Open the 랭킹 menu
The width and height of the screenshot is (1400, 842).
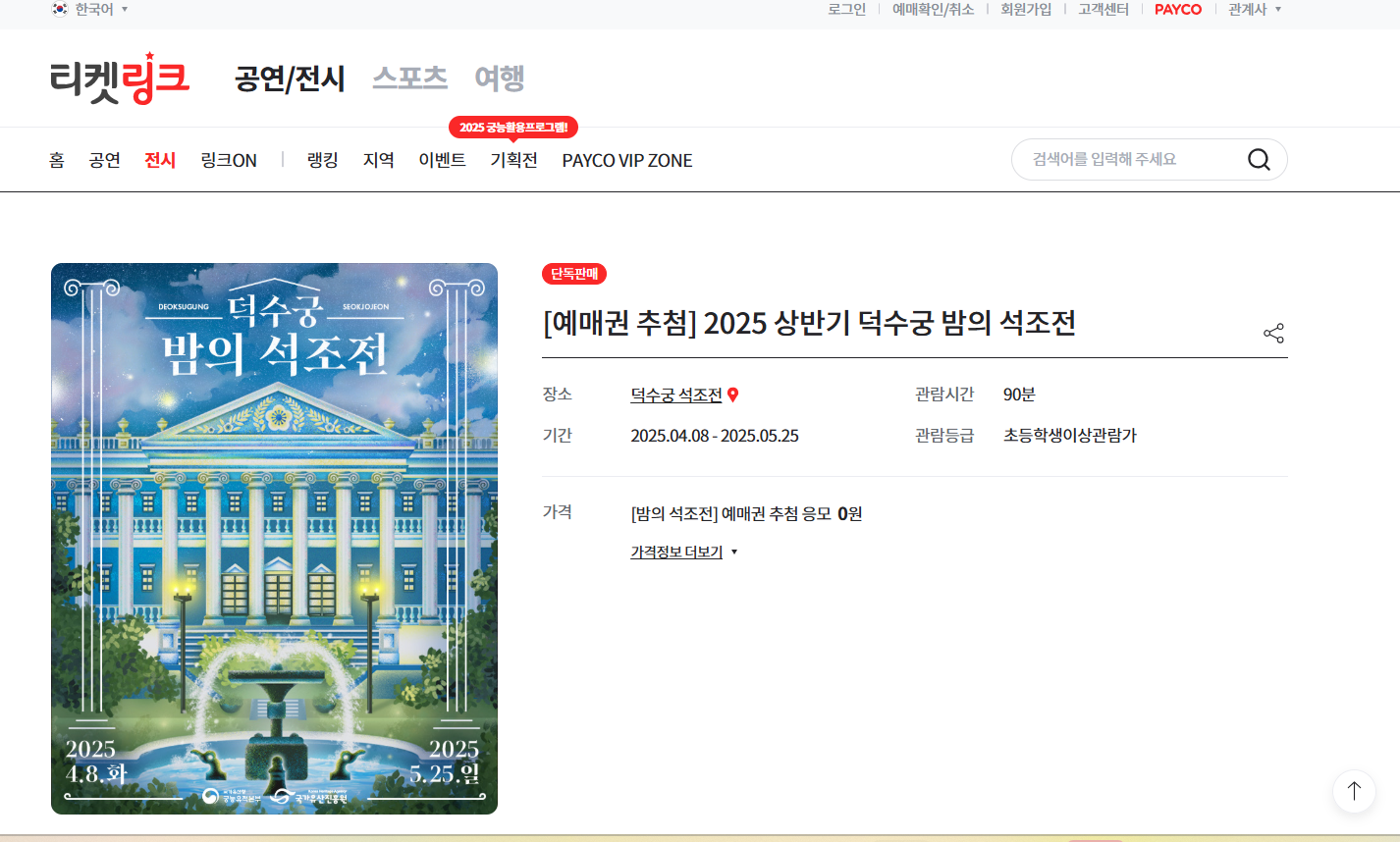tap(323, 160)
